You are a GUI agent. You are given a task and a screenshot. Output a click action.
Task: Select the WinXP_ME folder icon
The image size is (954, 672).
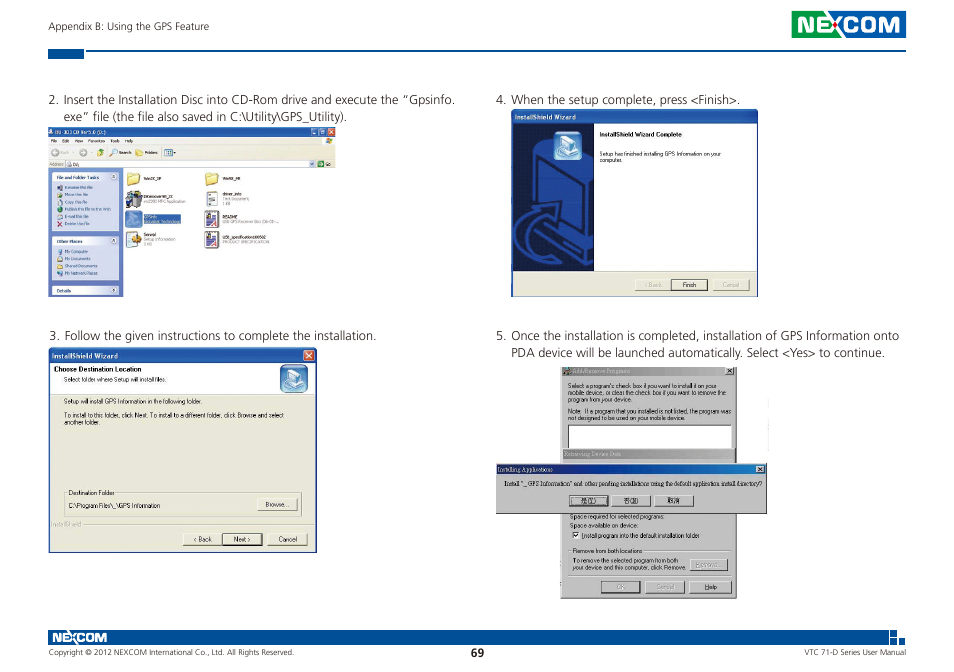(x=212, y=179)
